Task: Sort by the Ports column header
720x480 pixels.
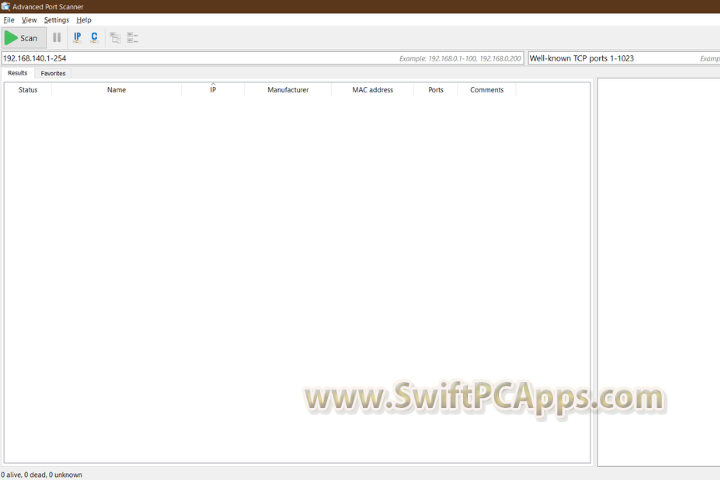Action: tap(436, 90)
